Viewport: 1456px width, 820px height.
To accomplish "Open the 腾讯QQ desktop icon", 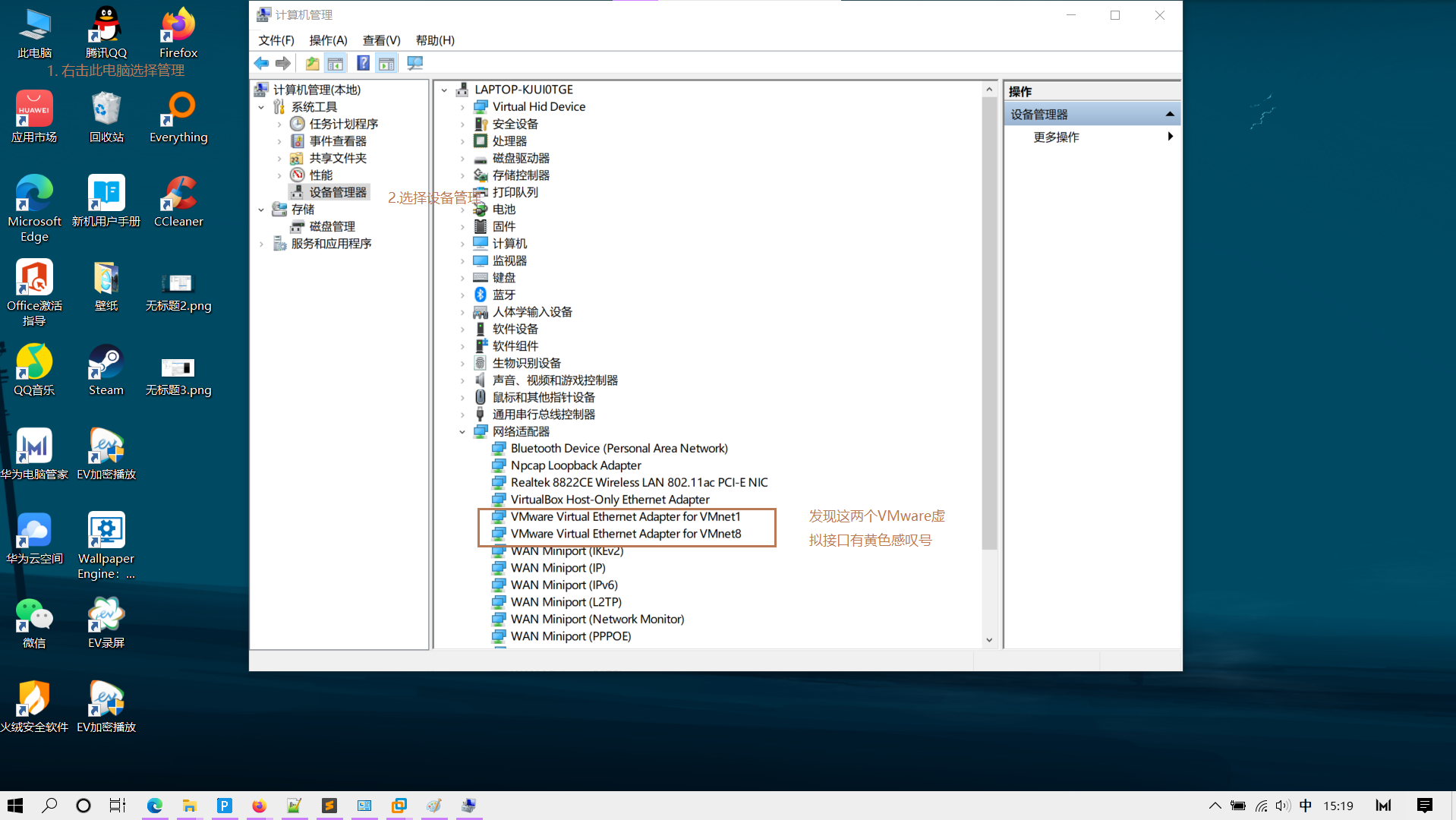I will pos(106,33).
